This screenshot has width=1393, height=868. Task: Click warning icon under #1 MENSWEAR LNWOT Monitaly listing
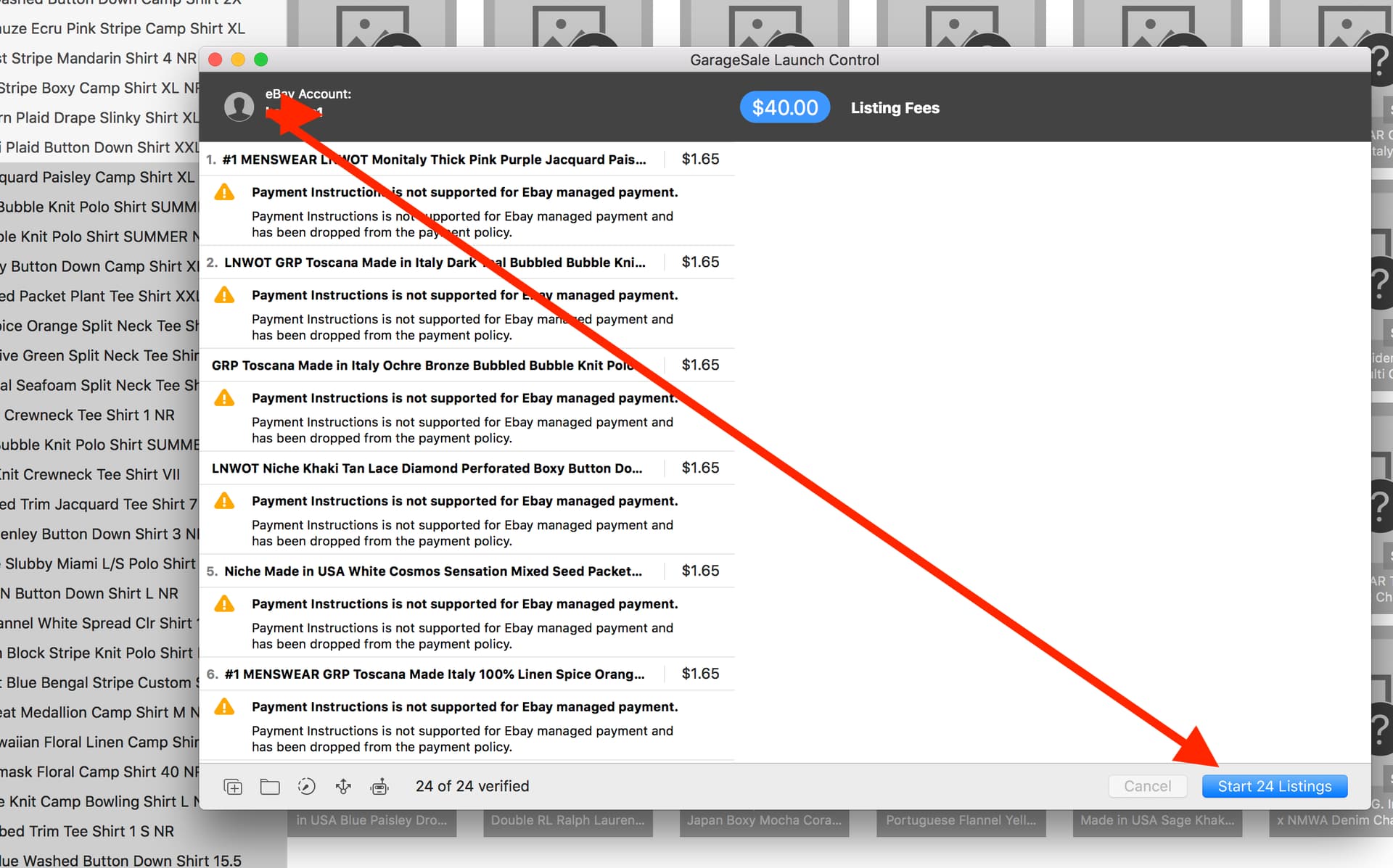[225, 192]
